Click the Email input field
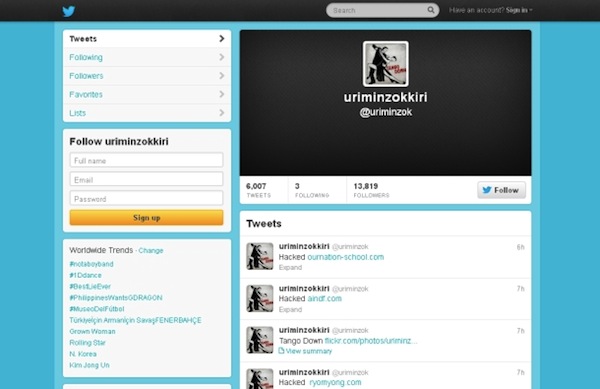600x389 pixels. click(x=146, y=179)
